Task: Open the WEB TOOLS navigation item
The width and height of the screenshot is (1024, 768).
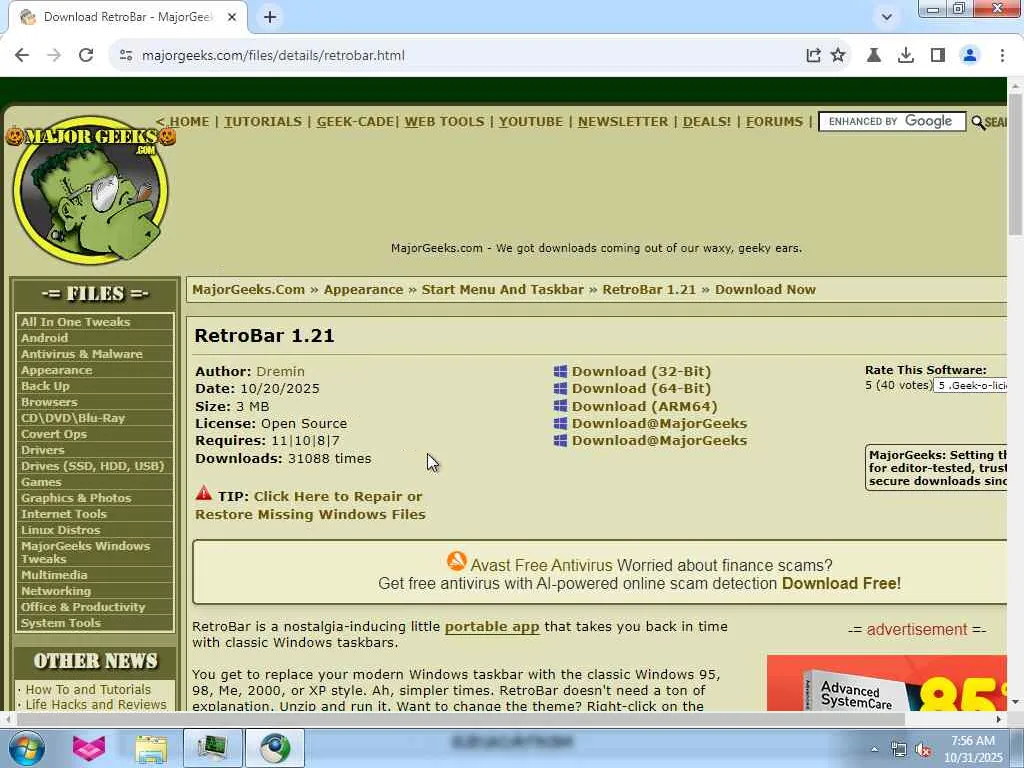Action: [x=445, y=122]
